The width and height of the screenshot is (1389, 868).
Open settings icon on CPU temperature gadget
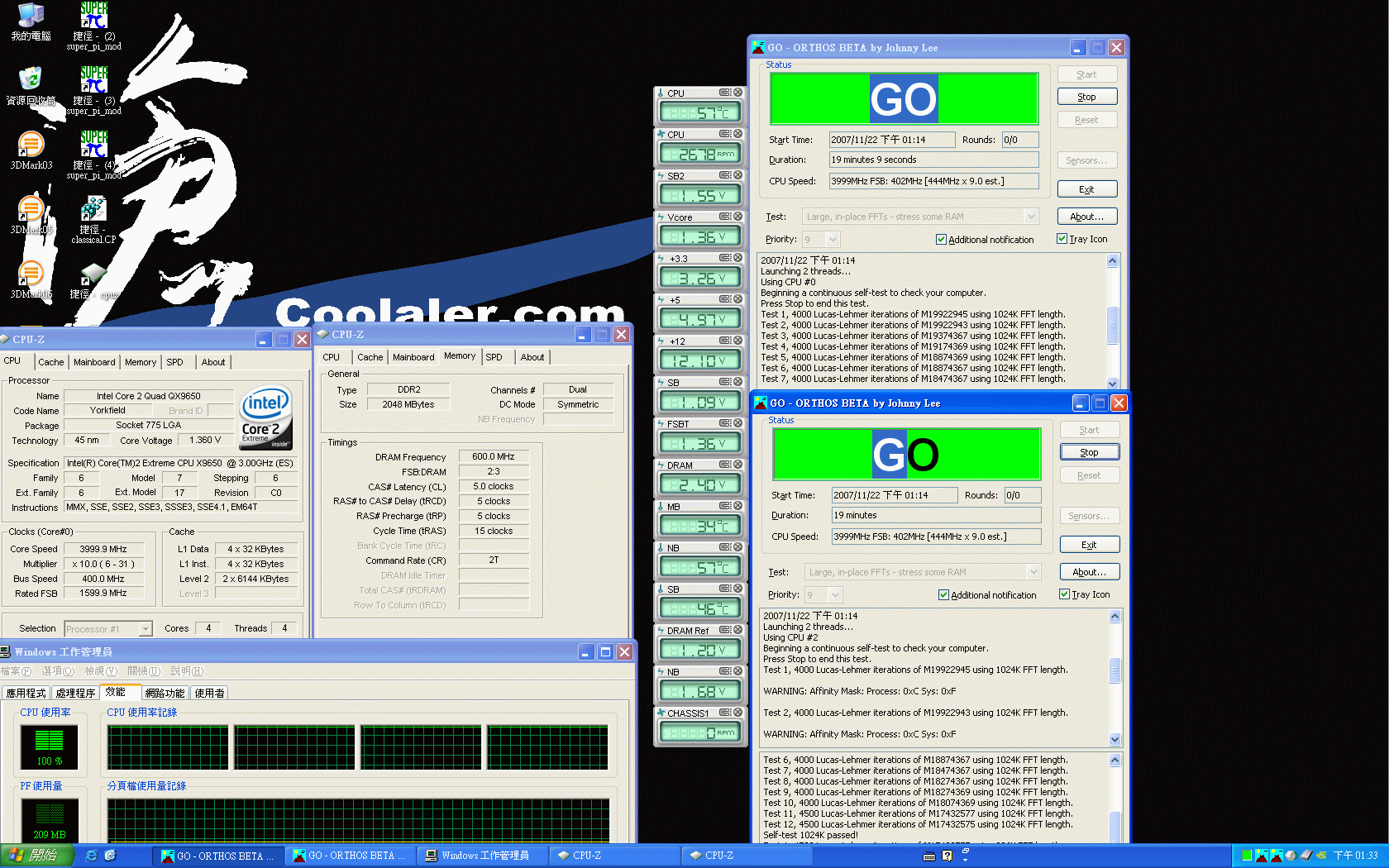pos(724,93)
